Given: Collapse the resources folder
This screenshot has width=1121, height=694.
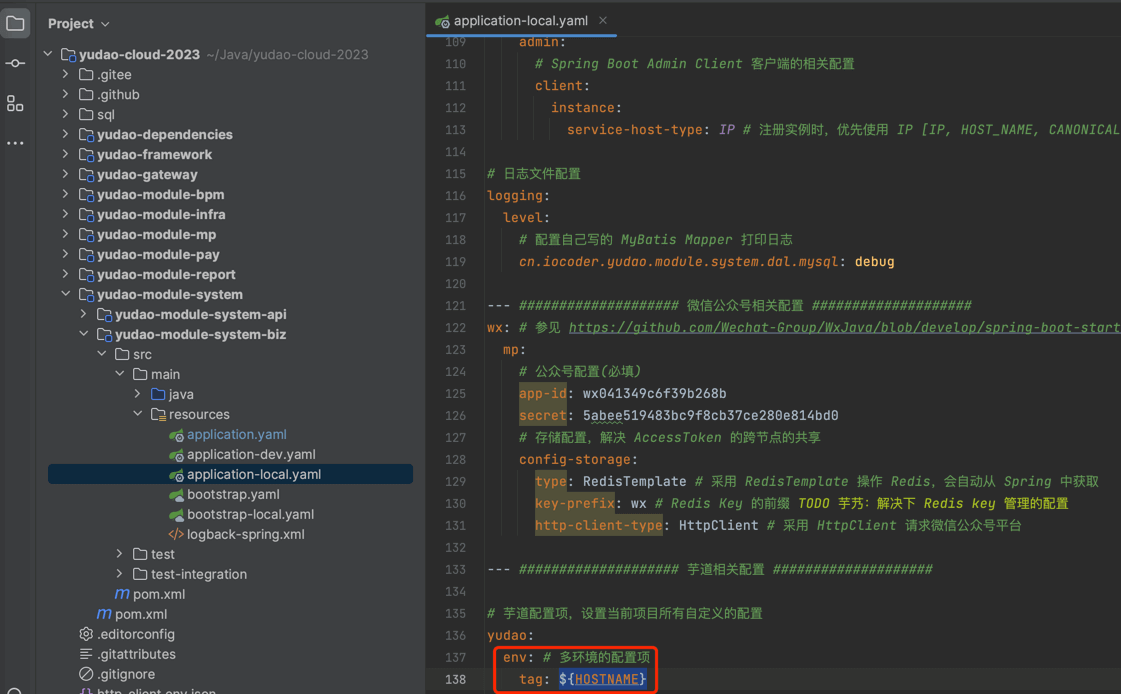Looking at the screenshot, I should pyautogui.click(x=138, y=414).
